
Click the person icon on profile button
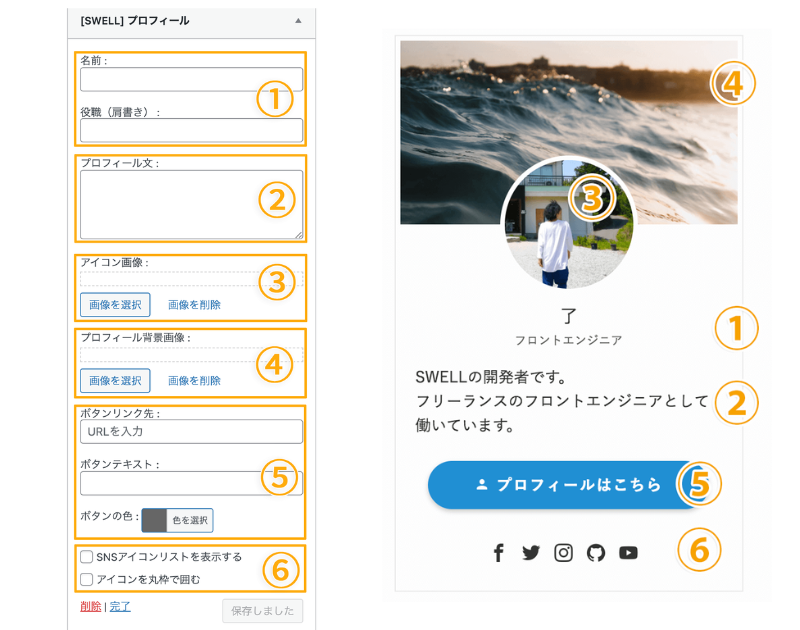point(482,485)
